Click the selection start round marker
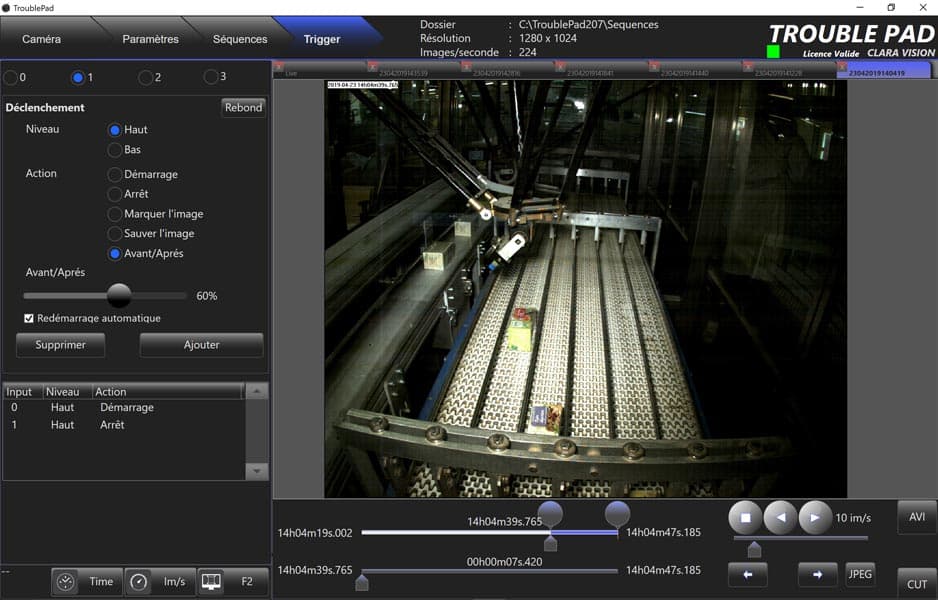This screenshot has height=600, width=938. click(550, 513)
